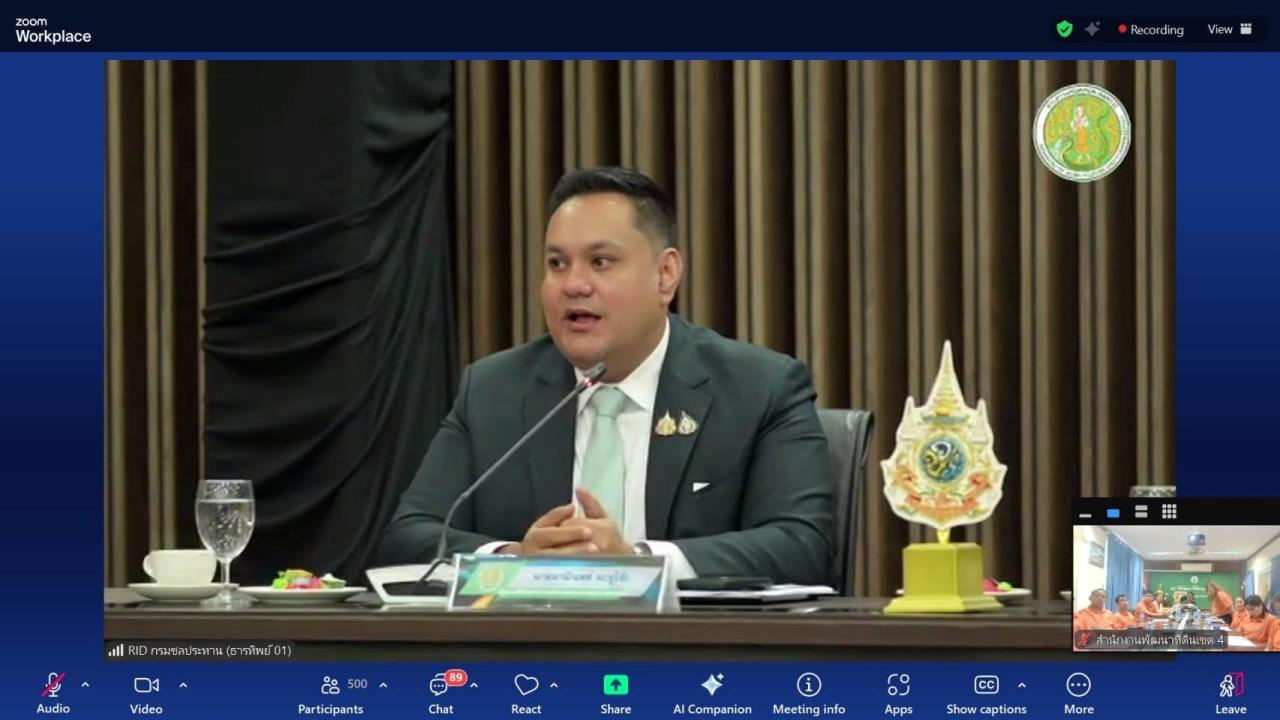Start screen sharing with green Share icon

[616, 692]
